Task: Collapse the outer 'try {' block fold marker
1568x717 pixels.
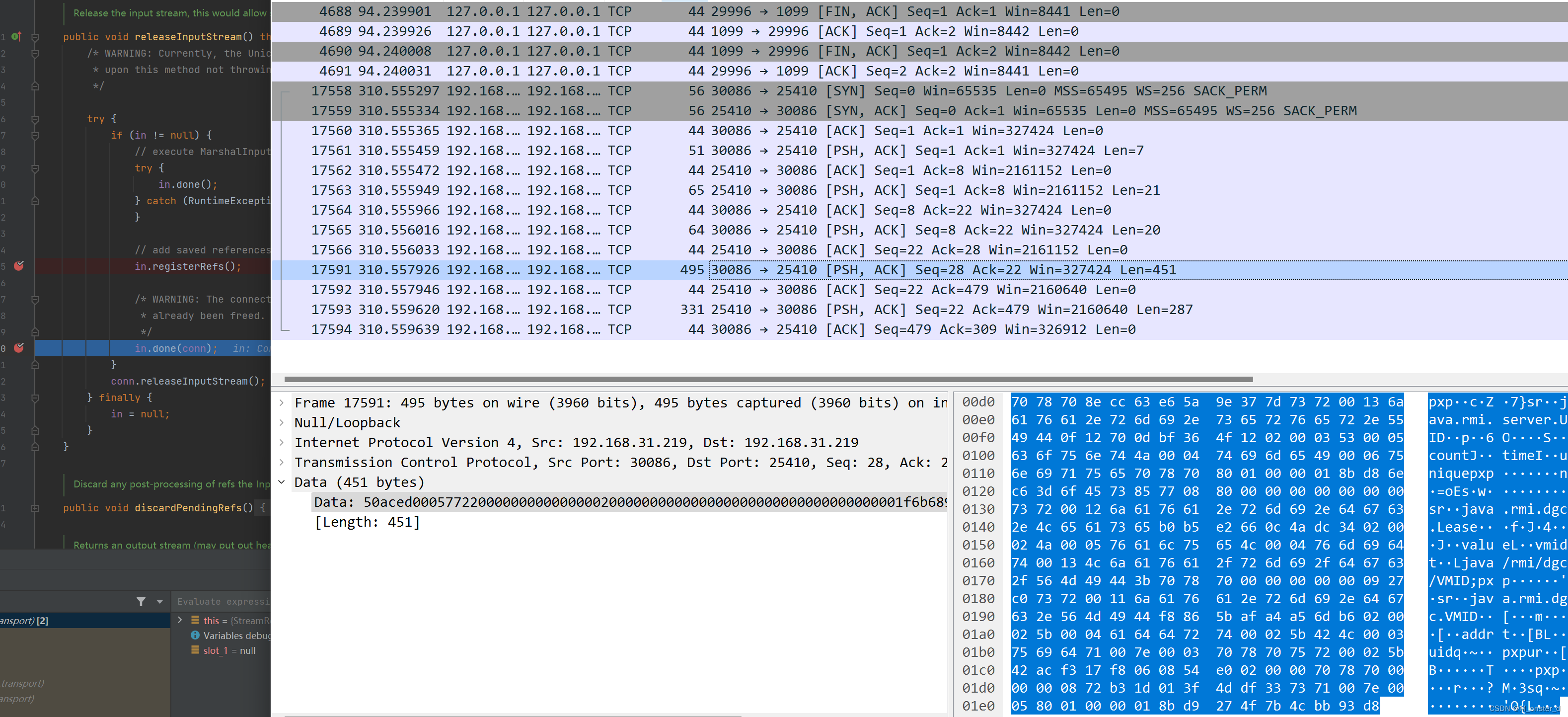Action: [35, 119]
